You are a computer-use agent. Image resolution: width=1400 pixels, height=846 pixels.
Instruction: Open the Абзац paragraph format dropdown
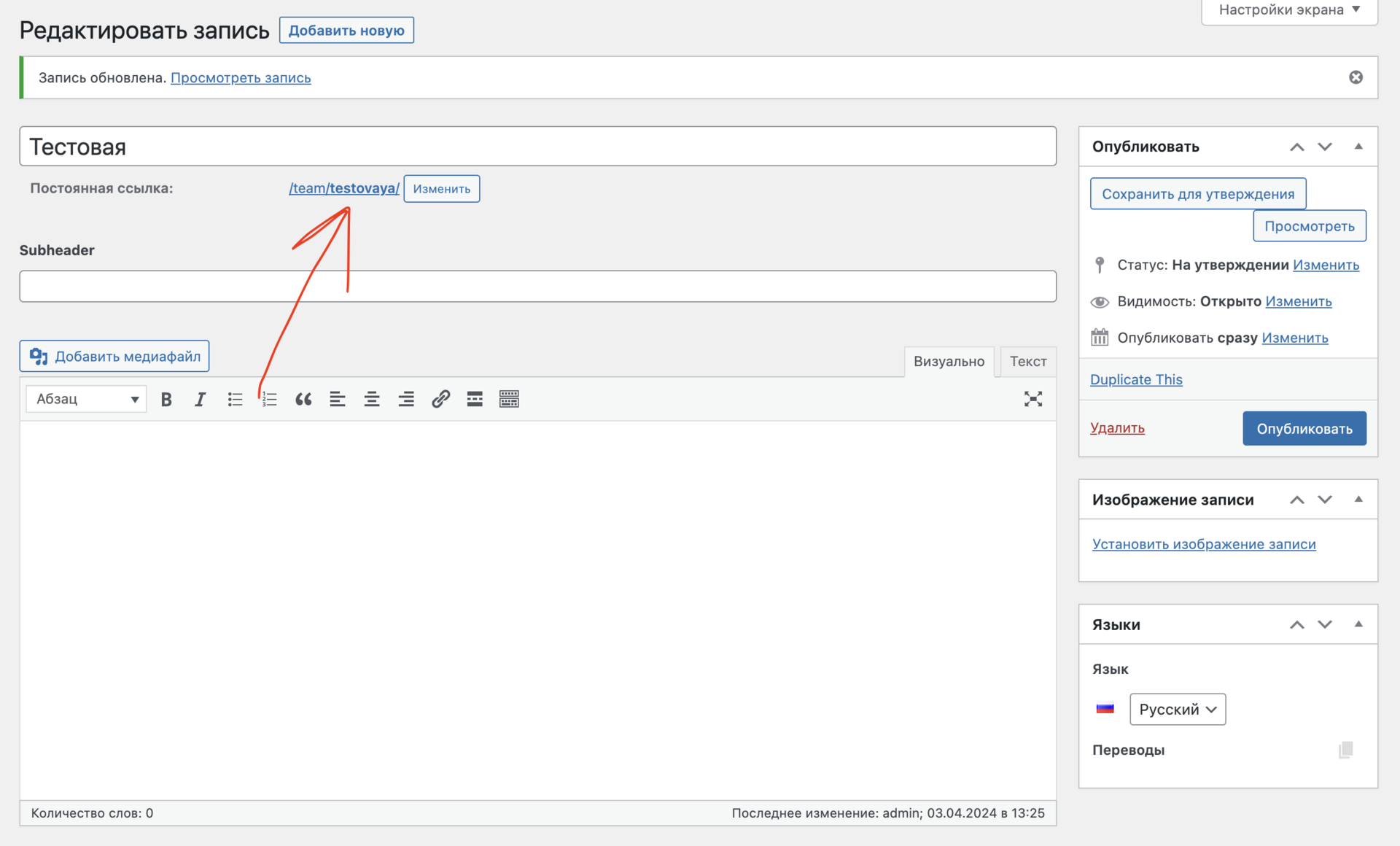86,399
